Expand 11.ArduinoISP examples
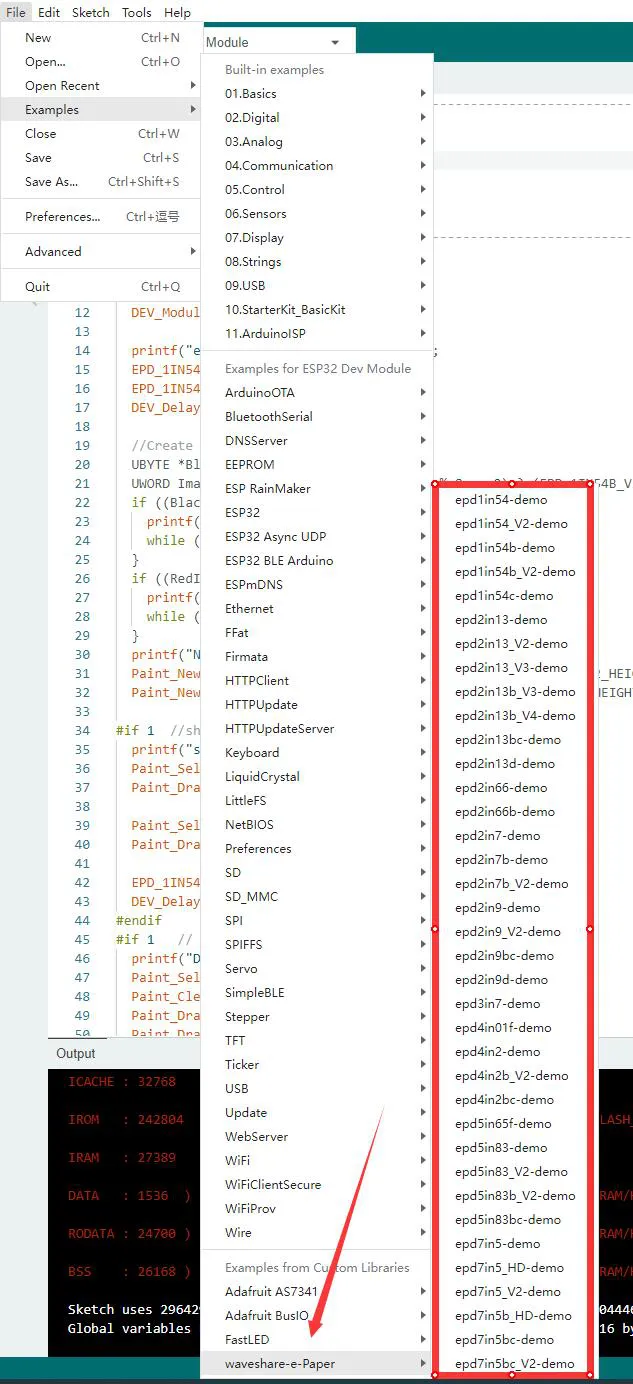This screenshot has height=1384, width=633. pos(317,334)
